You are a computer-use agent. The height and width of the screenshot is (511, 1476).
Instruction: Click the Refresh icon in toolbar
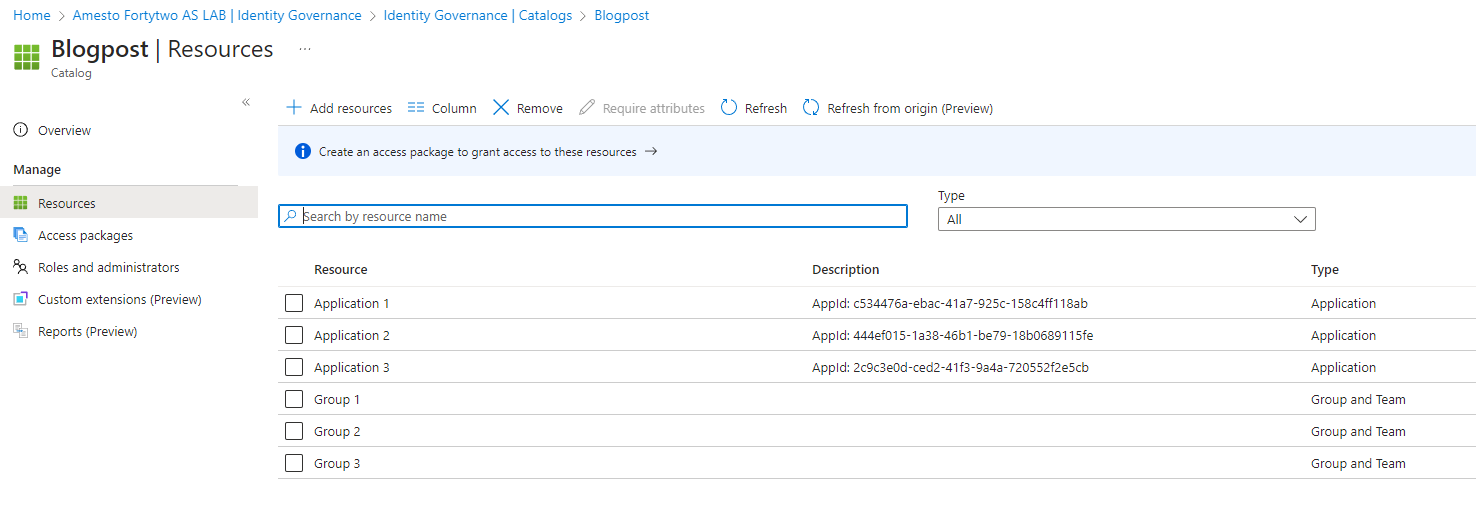pyautogui.click(x=729, y=108)
